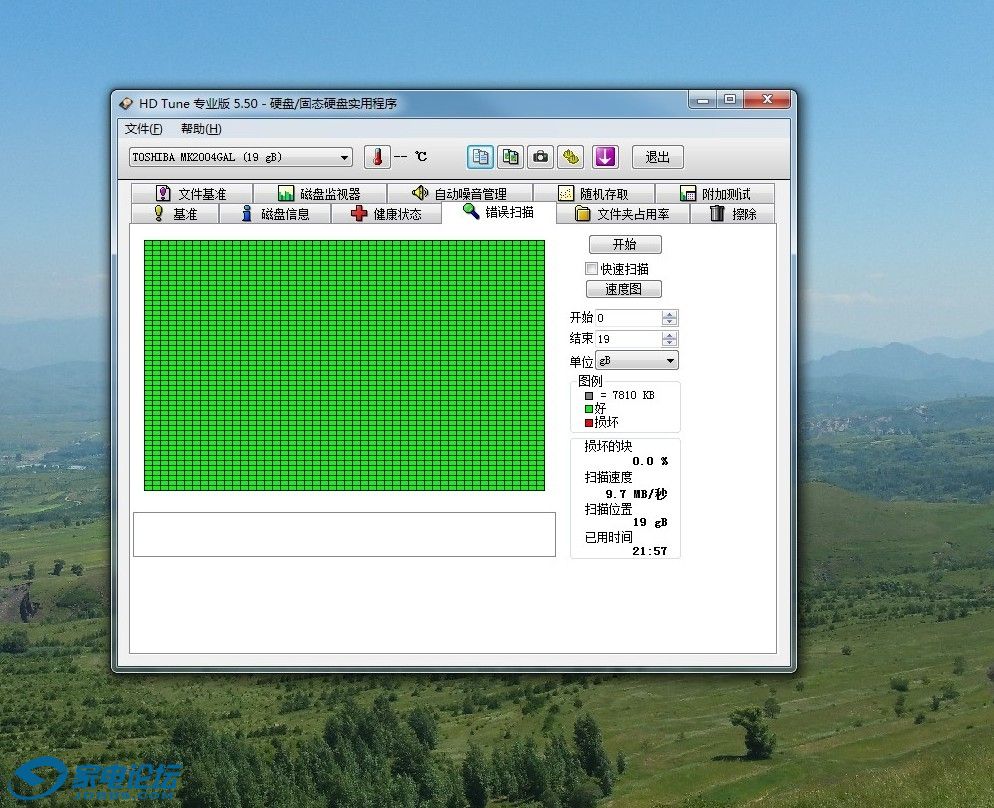994x808 pixels.
Task: Click the 退出 exit button
Action: pos(657,157)
